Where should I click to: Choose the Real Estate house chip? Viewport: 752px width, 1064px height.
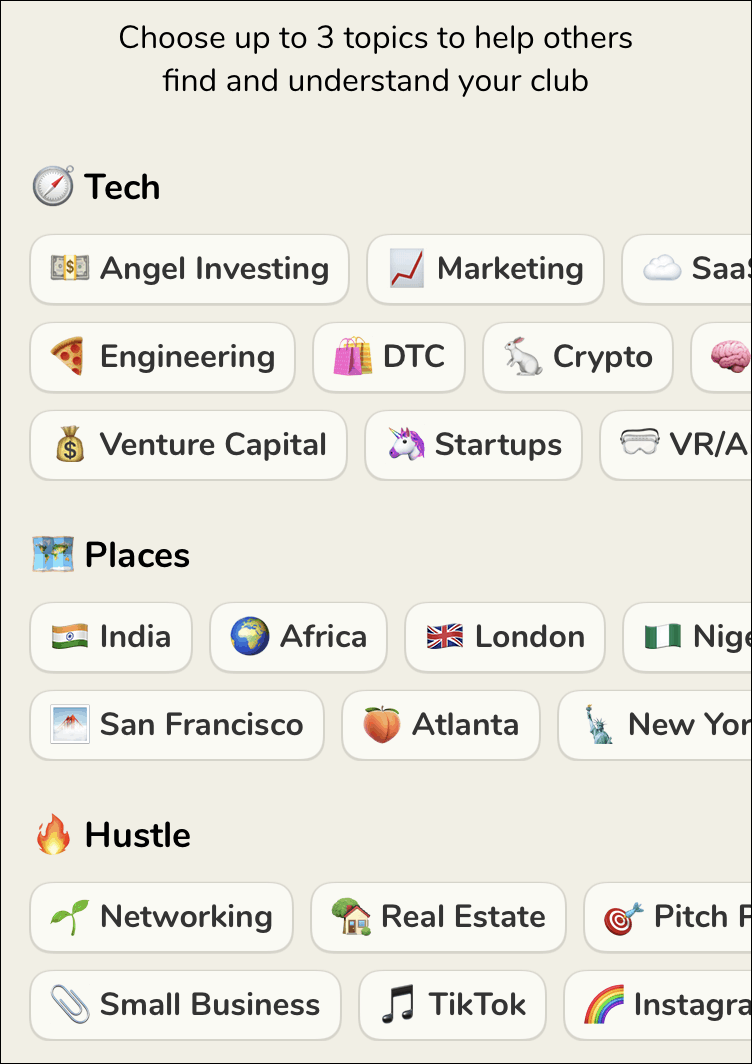click(438, 917)
